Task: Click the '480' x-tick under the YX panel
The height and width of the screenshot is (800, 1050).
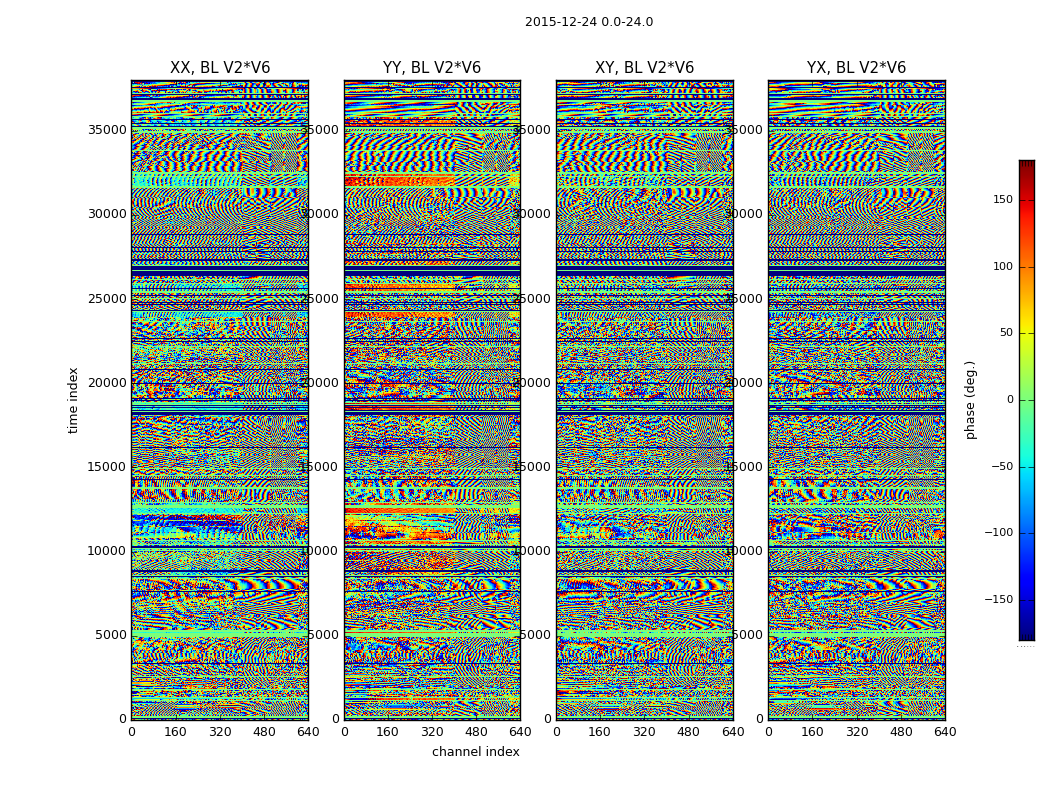Action: (x=901, y=731)
